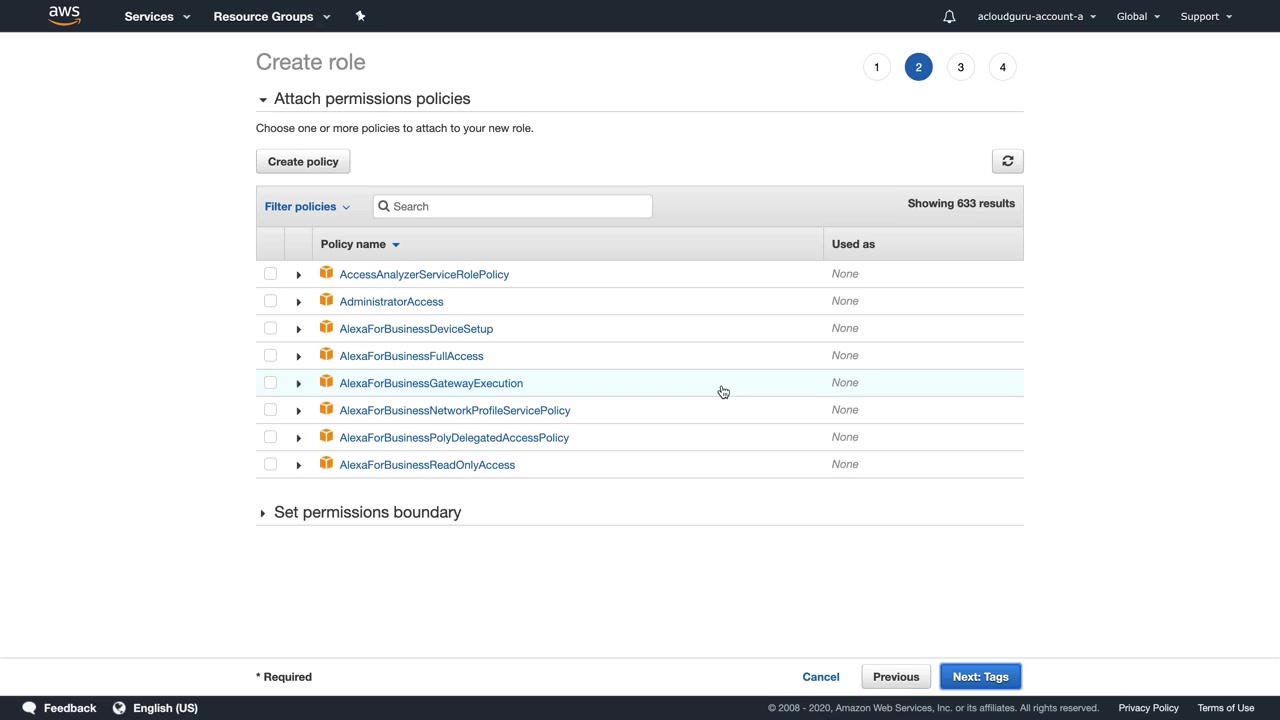Tick the AlexaForBusinessReadOnlyAccess checkbox
Viewport: 1280px width, 720px height.
click(270, 465)
